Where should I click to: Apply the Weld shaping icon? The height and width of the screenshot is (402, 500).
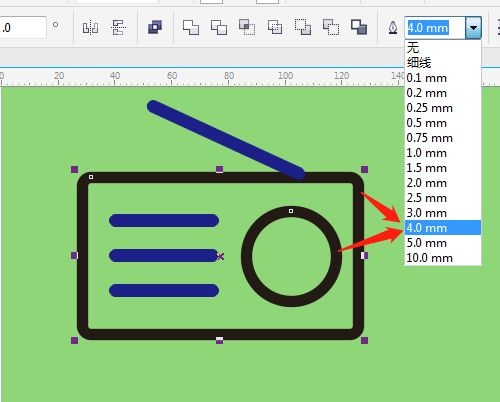[x=191, y=27]
